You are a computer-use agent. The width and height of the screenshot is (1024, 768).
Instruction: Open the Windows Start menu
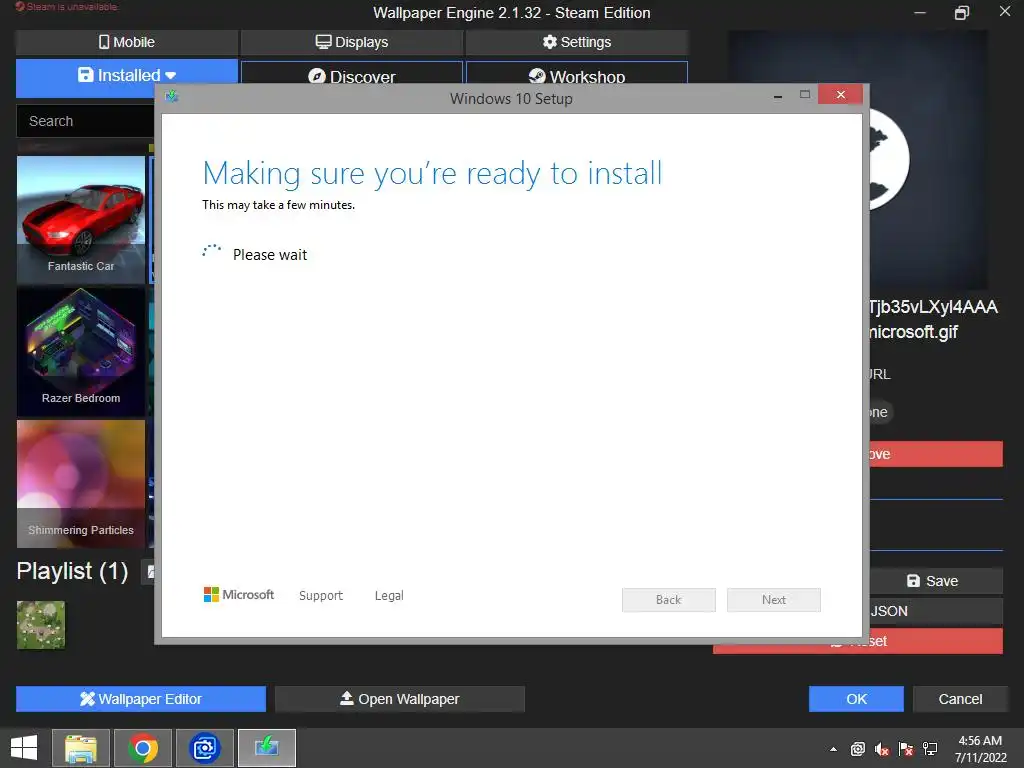[24, 748]
